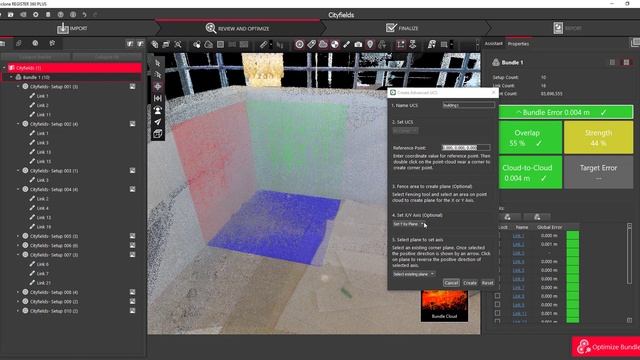Go to the Report workflow step
The image size is (640, 360).
coord(567,28)
